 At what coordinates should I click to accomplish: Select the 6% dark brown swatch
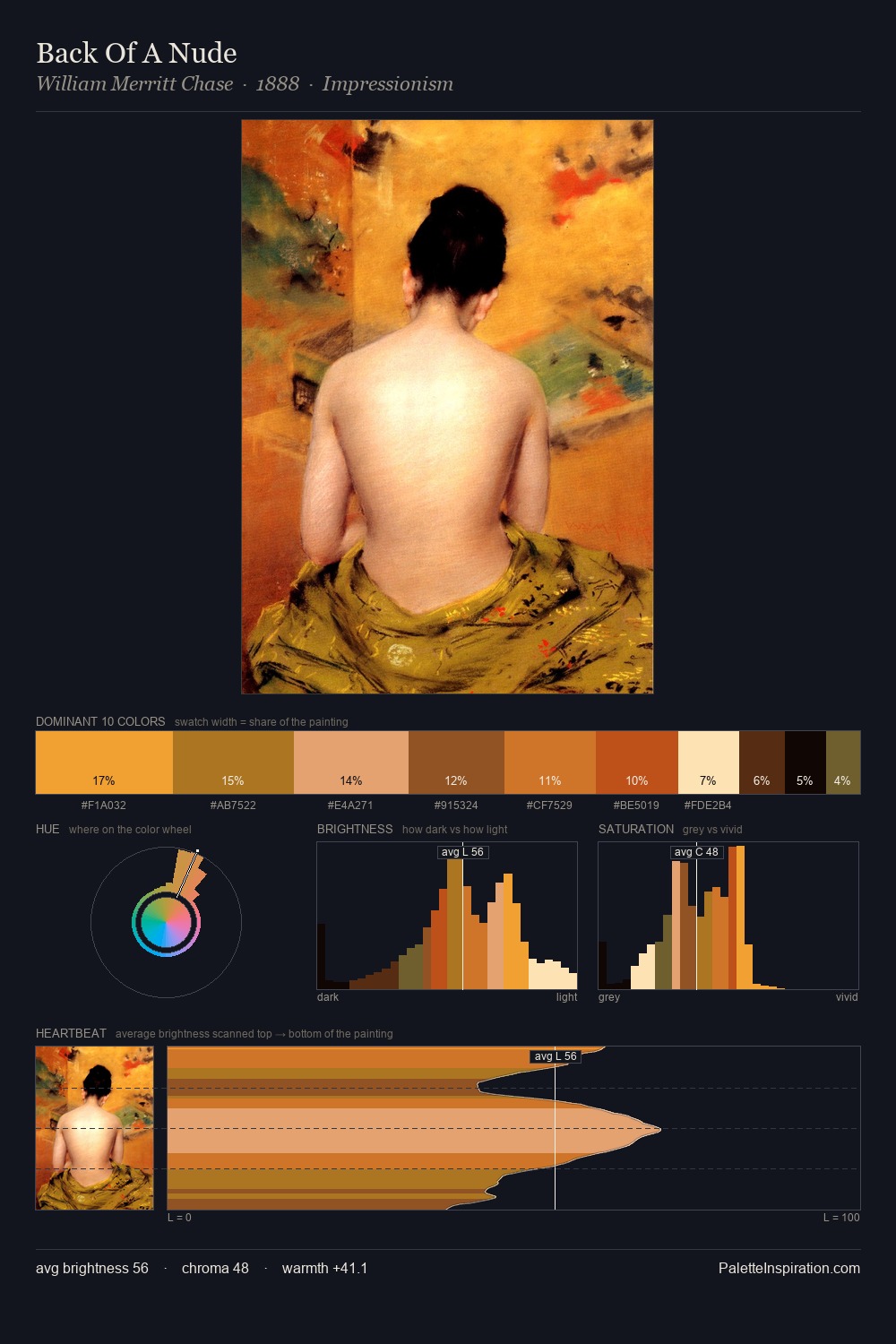(x=762, y=762)
